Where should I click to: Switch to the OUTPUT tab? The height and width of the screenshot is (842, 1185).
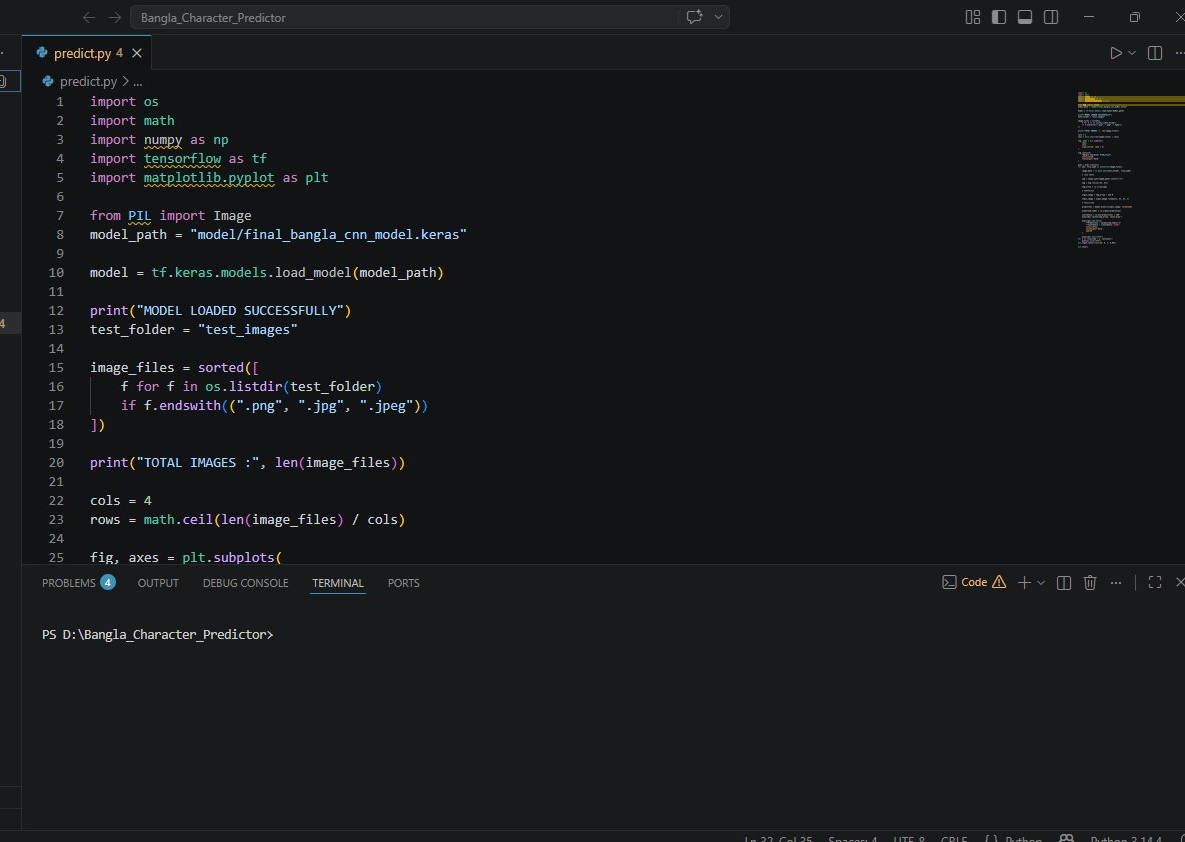pos(158,583)
